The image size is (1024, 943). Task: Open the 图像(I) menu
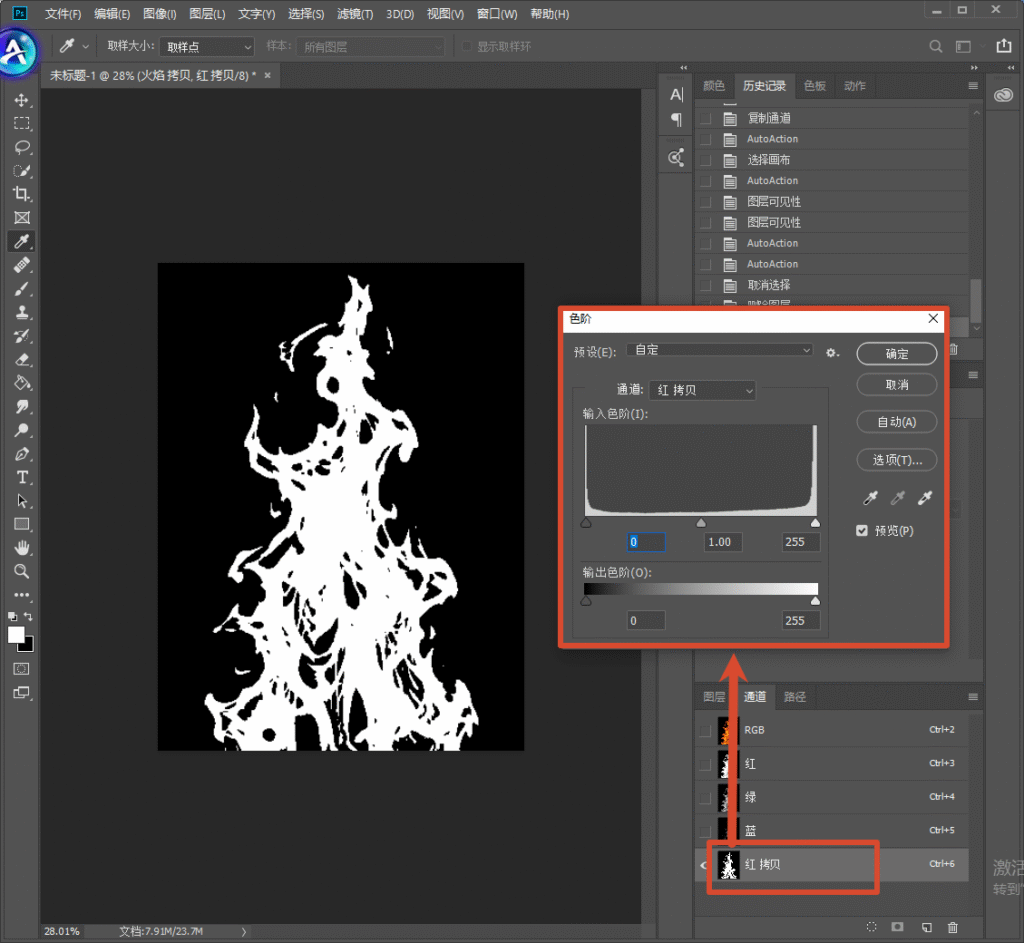click(159, 14)
